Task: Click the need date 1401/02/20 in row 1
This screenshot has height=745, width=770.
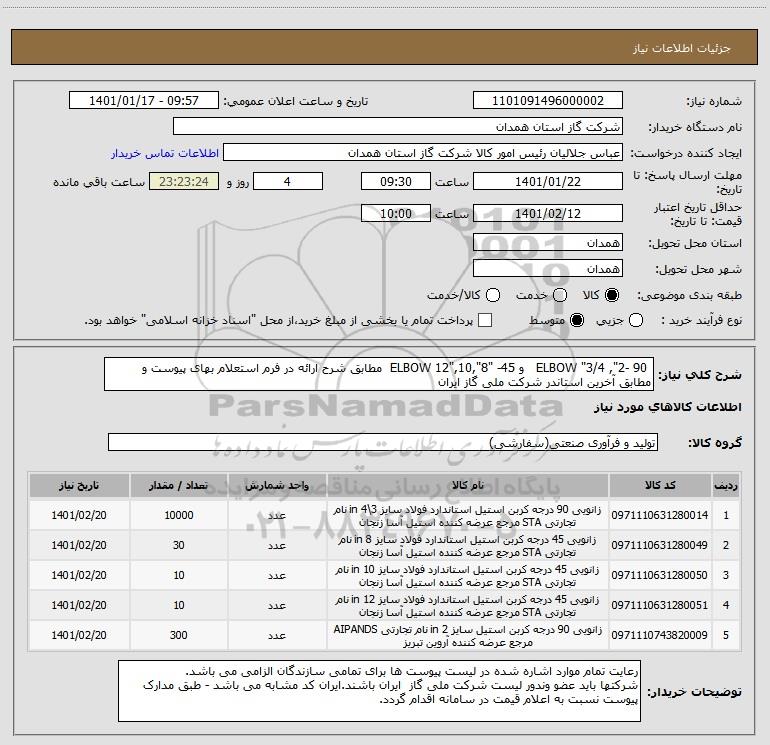Action: point(79,515)
